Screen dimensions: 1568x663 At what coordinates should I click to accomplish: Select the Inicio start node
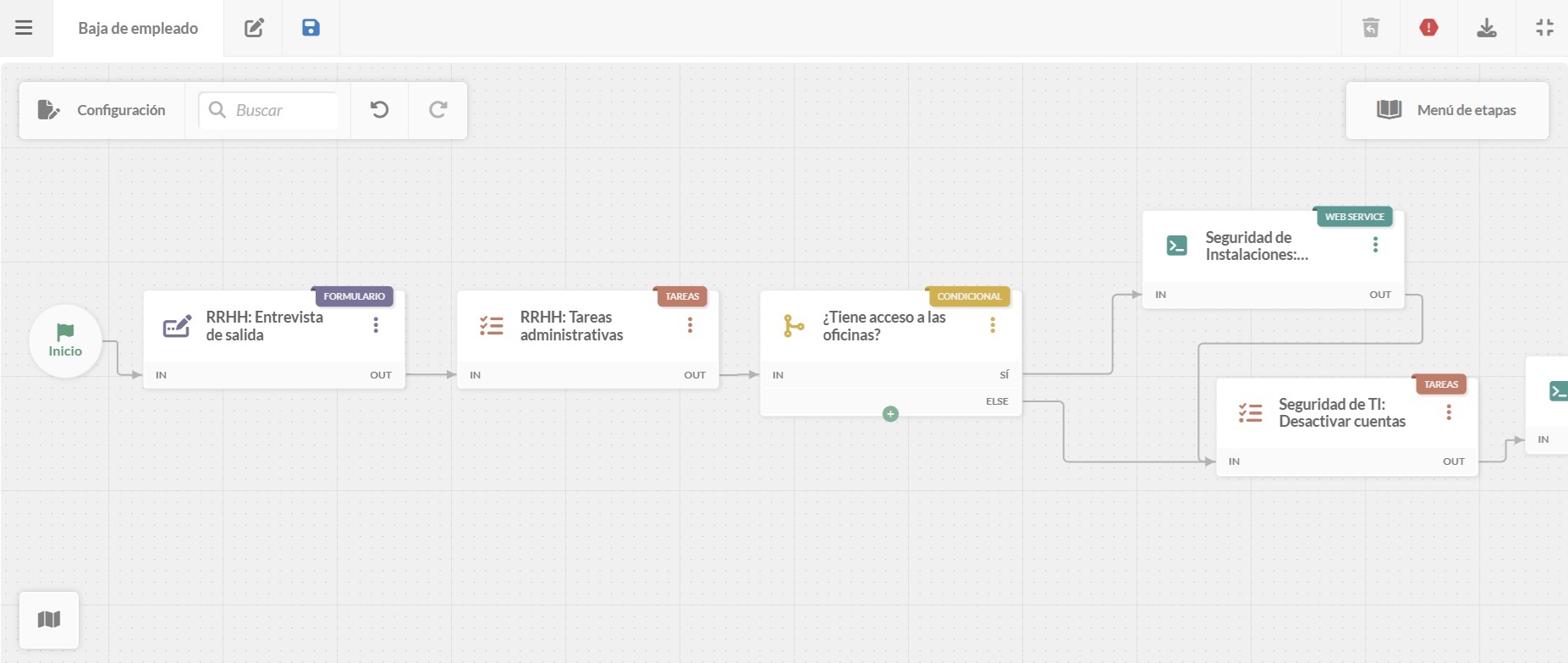coord(65,341)
